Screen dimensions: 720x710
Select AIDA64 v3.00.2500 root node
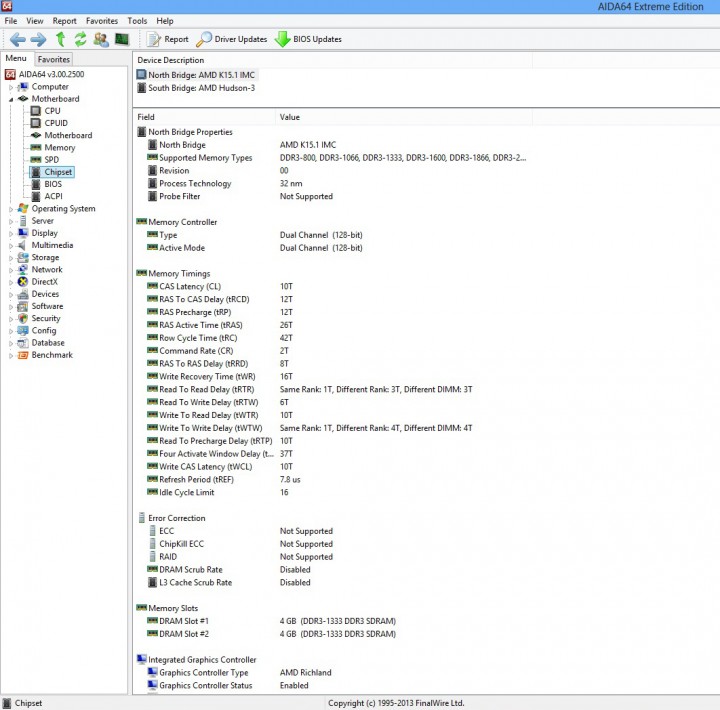coord(45,74)
